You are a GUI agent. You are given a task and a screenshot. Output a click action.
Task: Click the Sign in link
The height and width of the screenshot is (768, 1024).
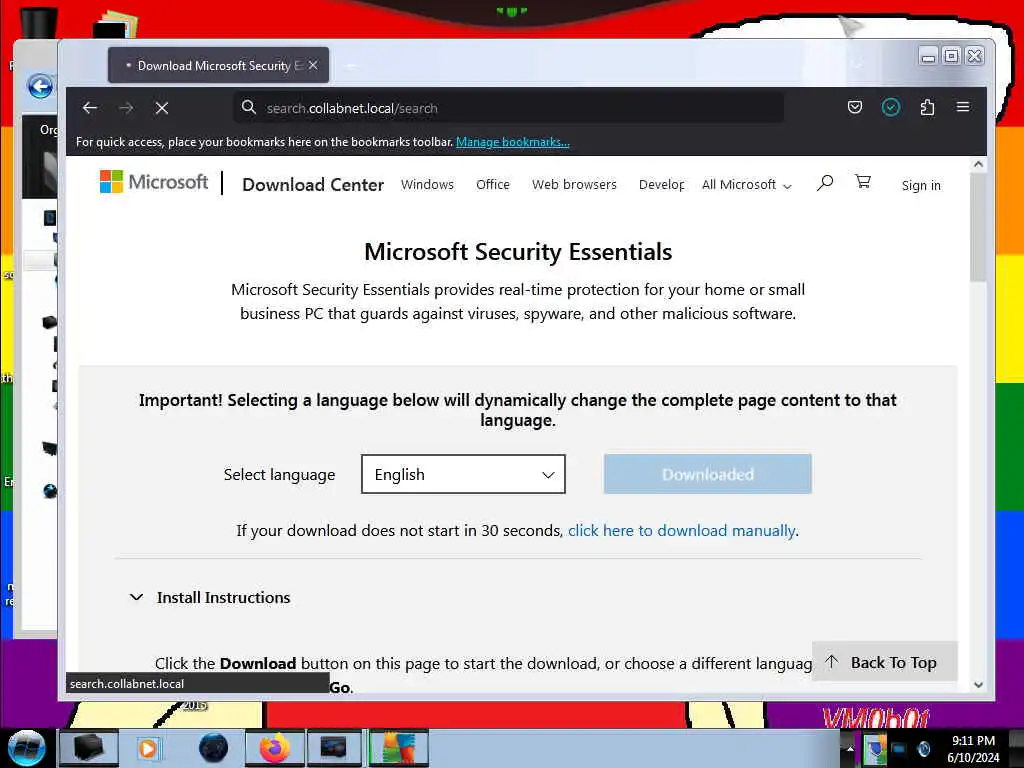coord(921,185)
